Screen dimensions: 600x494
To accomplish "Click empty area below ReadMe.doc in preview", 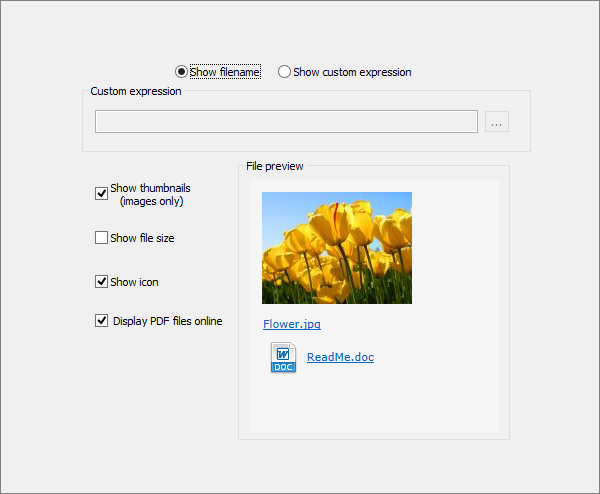I will (372, 405).
